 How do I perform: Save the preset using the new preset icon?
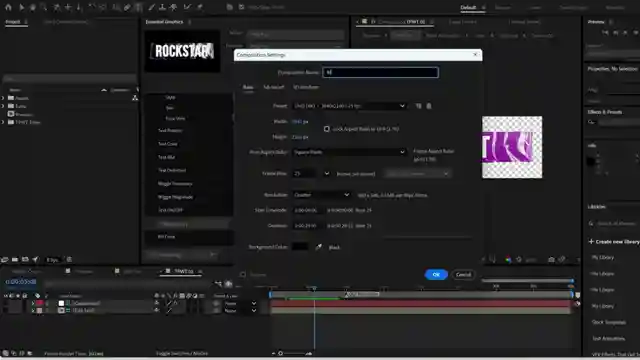pyautogui.click(x=418, y=106)
